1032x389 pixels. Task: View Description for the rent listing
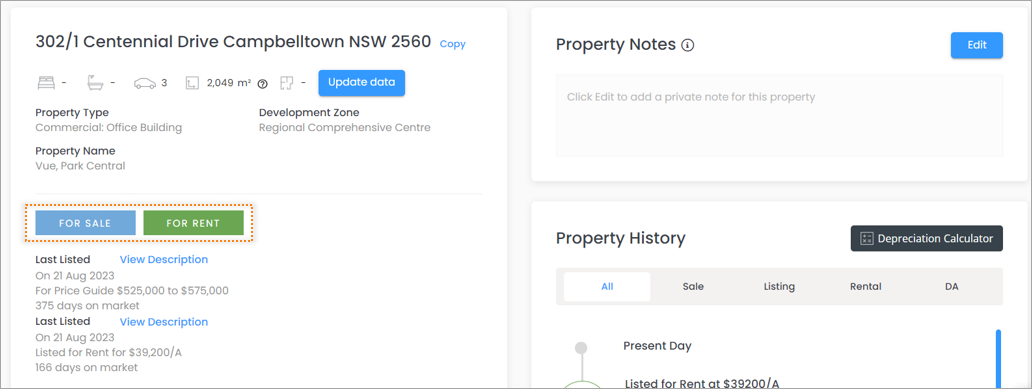[164, 322]
